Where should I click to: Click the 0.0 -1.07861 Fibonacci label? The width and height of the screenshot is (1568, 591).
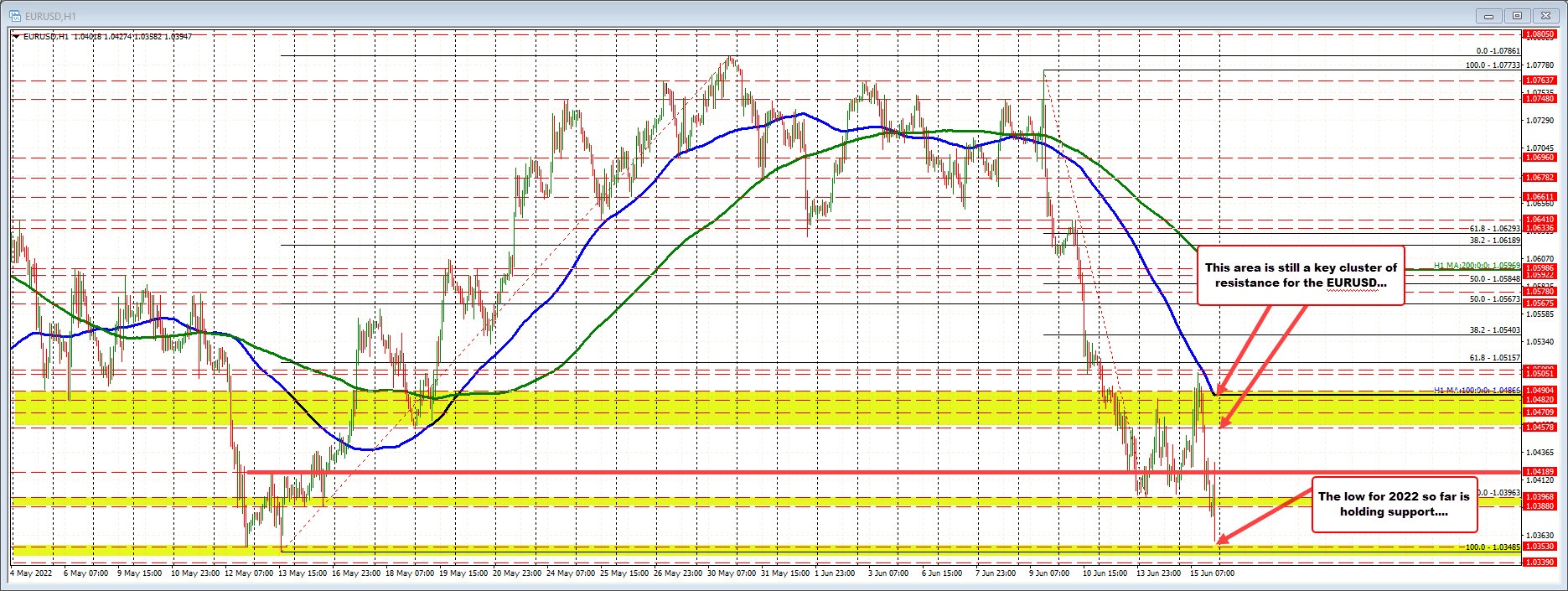click(1498, 50)
